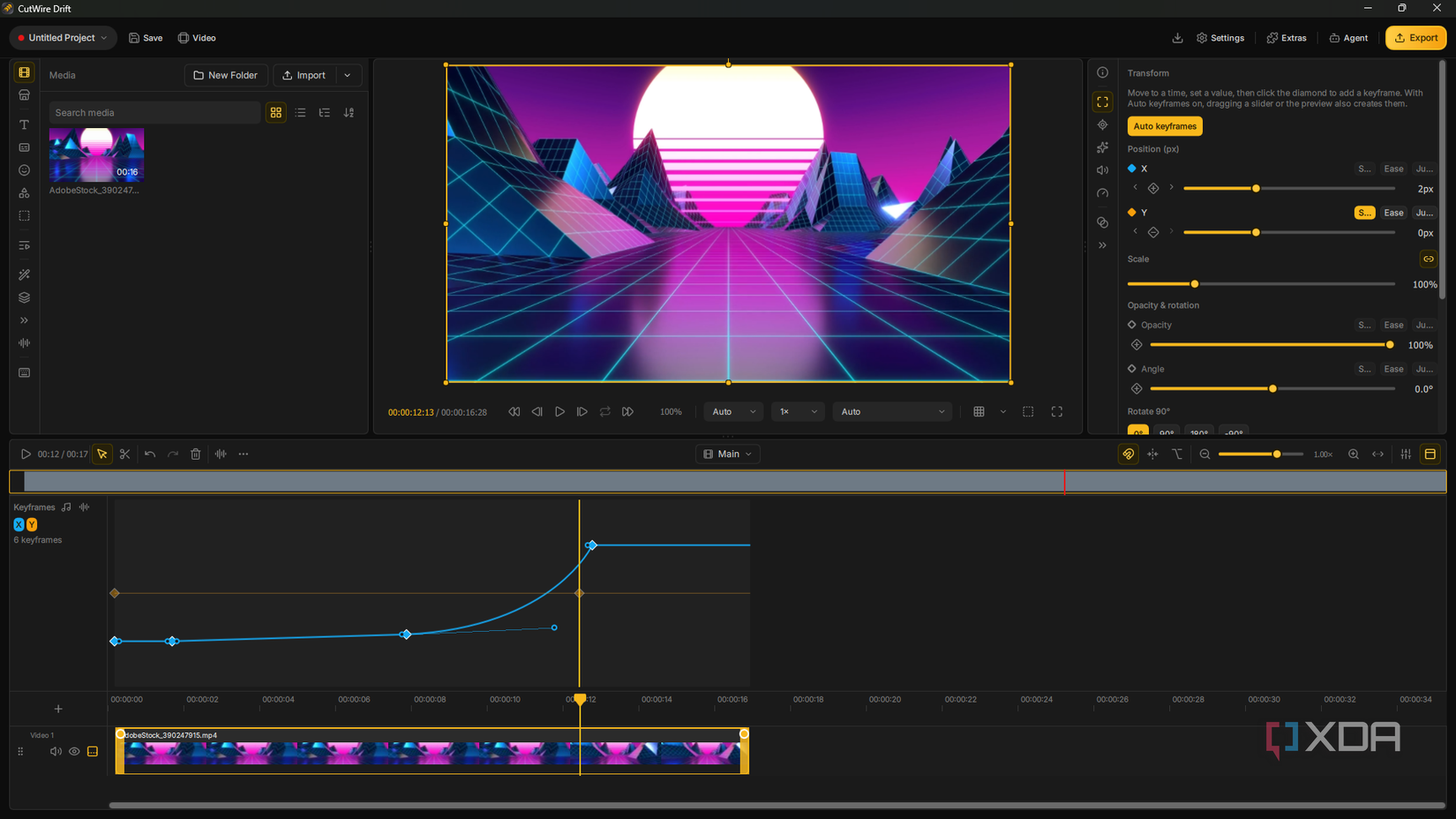Fit timeline to width icon

pos(1377,454)
